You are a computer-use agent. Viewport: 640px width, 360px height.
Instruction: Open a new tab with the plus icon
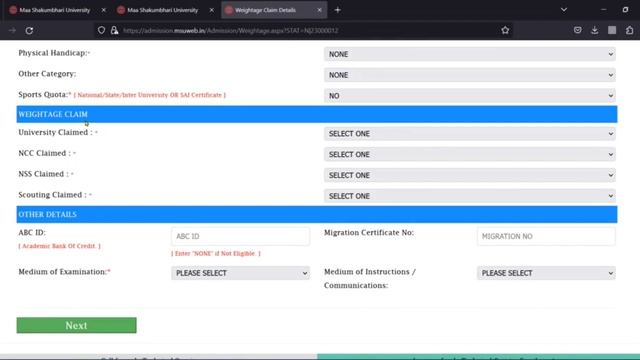click(x=338, y=10)
